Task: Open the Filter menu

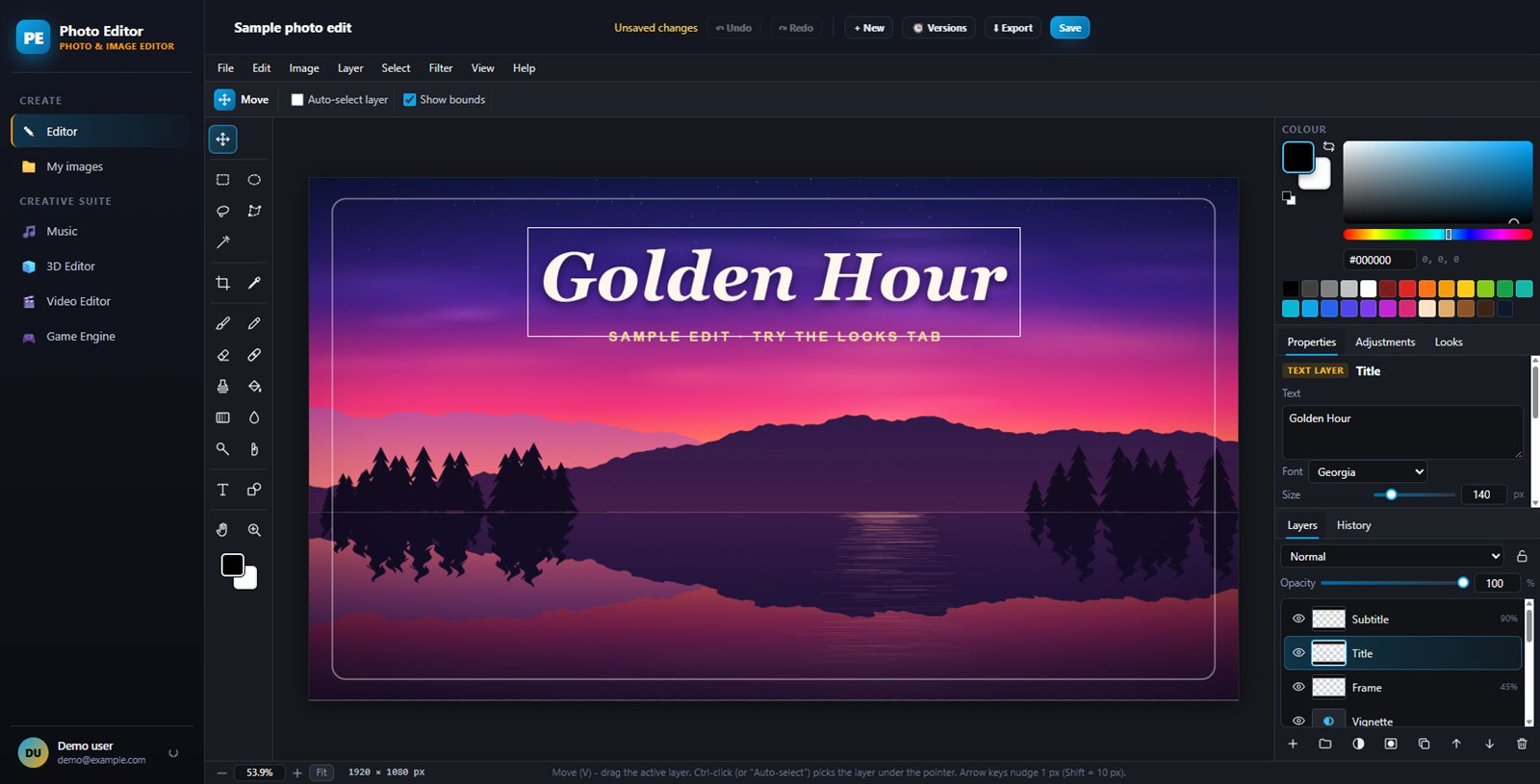Action: [441, 68]
